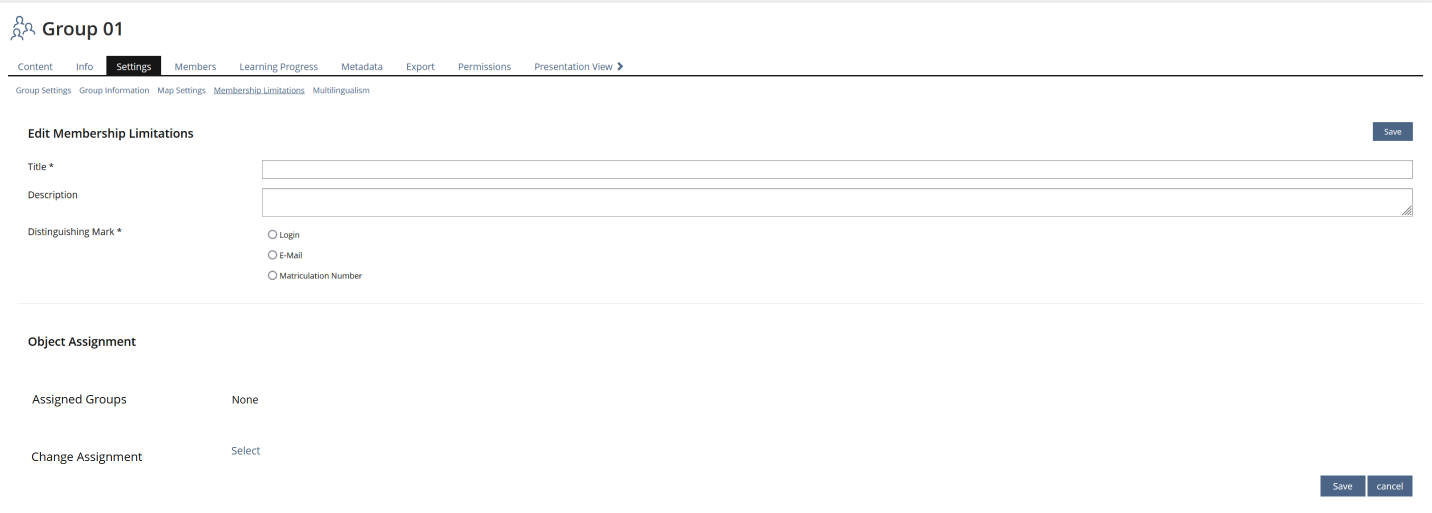The width and height of the screenshot is (1432, 513).
Task: Select the E-Mail radio button
Action: coord(272,254)
